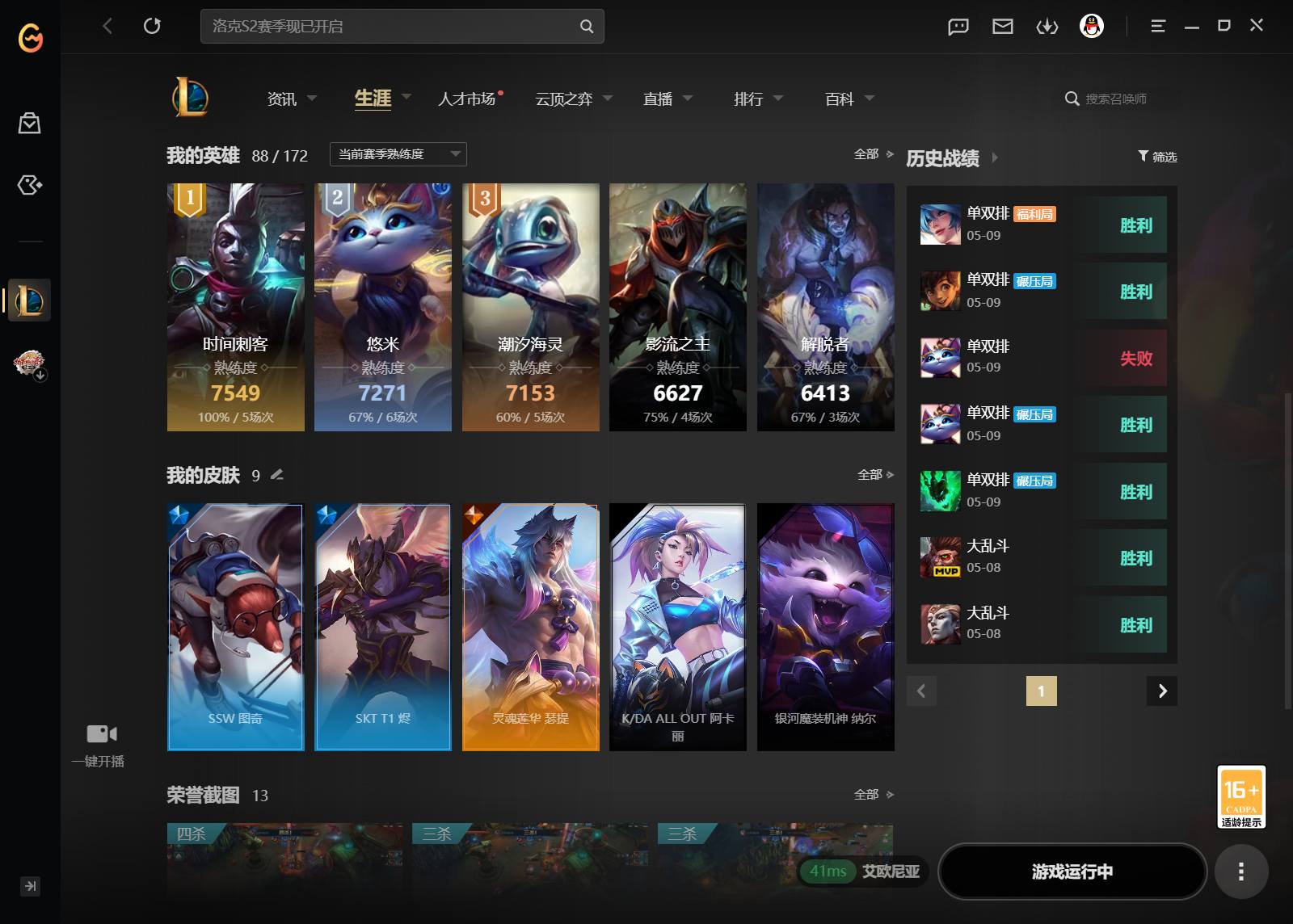Open the 四杀 honor screenshot
The height and width of the screenshot is (924, 1293).
point(285,860)
